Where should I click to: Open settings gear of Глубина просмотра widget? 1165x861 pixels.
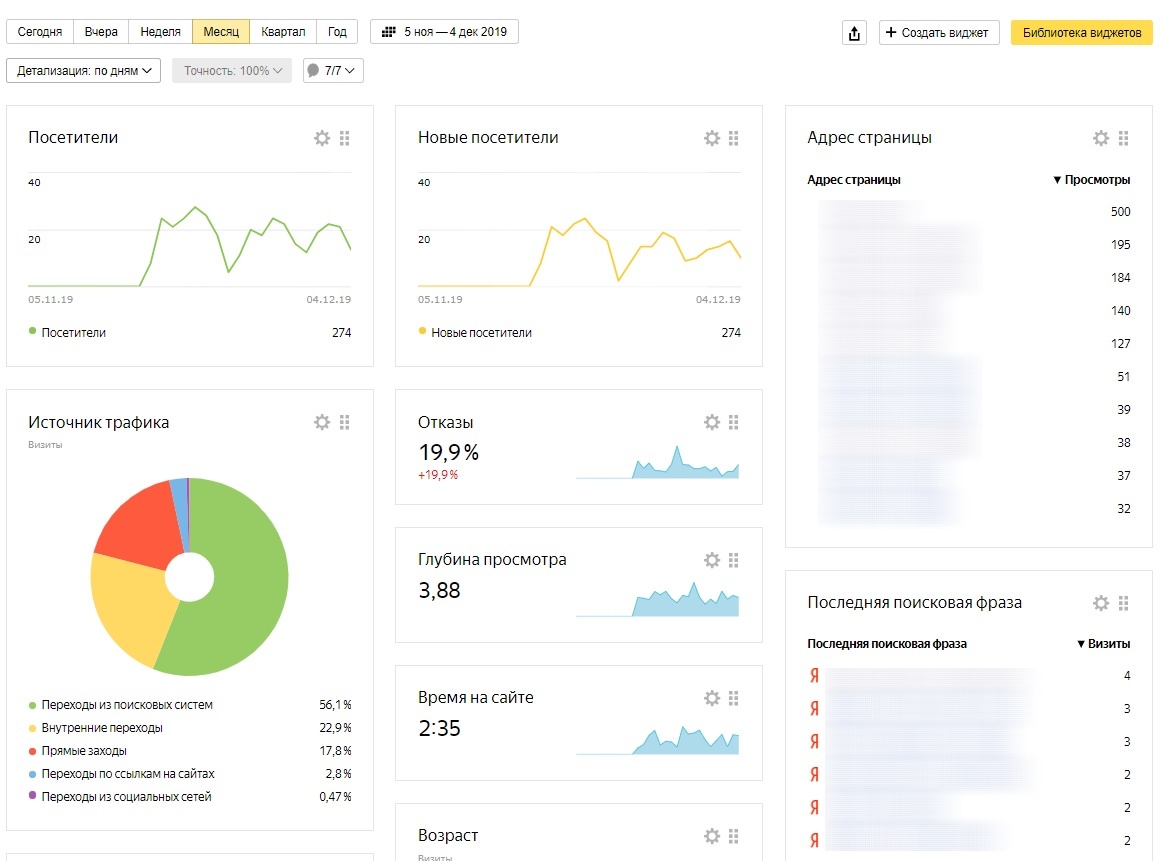[x=712, y=560]
